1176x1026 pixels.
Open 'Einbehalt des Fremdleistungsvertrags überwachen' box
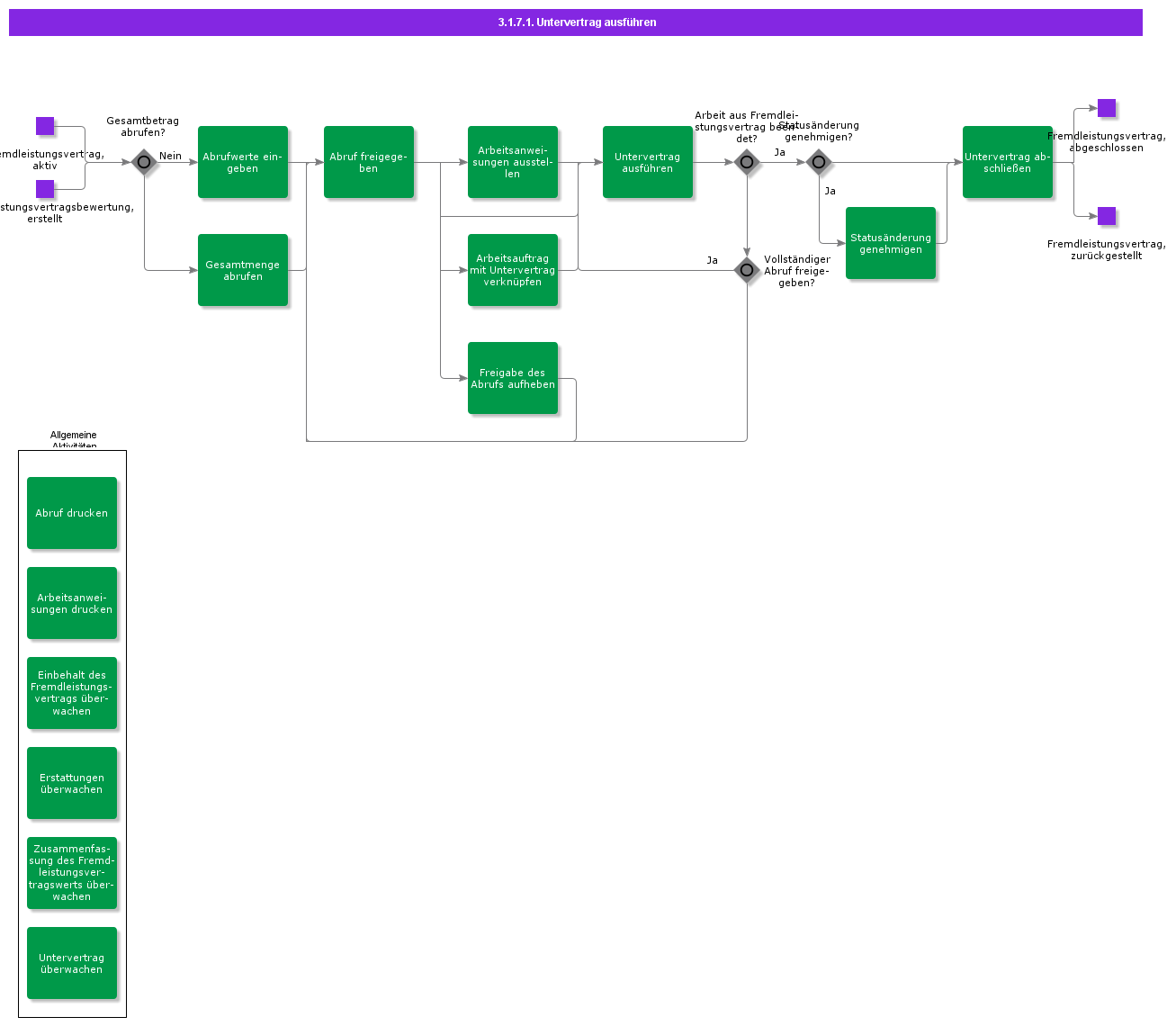[x=72, y=693]
